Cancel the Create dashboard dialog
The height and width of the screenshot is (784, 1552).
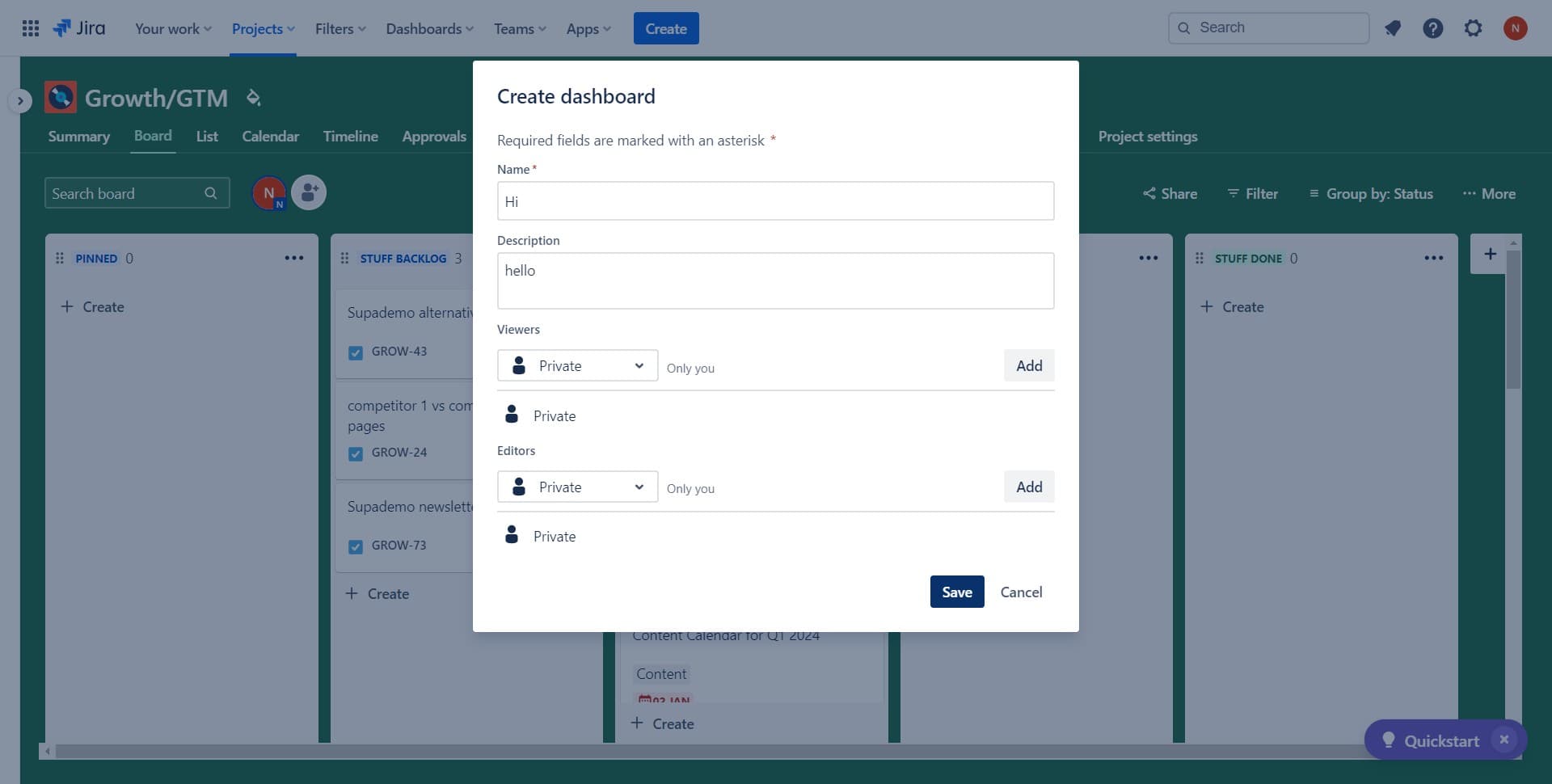1021,592
